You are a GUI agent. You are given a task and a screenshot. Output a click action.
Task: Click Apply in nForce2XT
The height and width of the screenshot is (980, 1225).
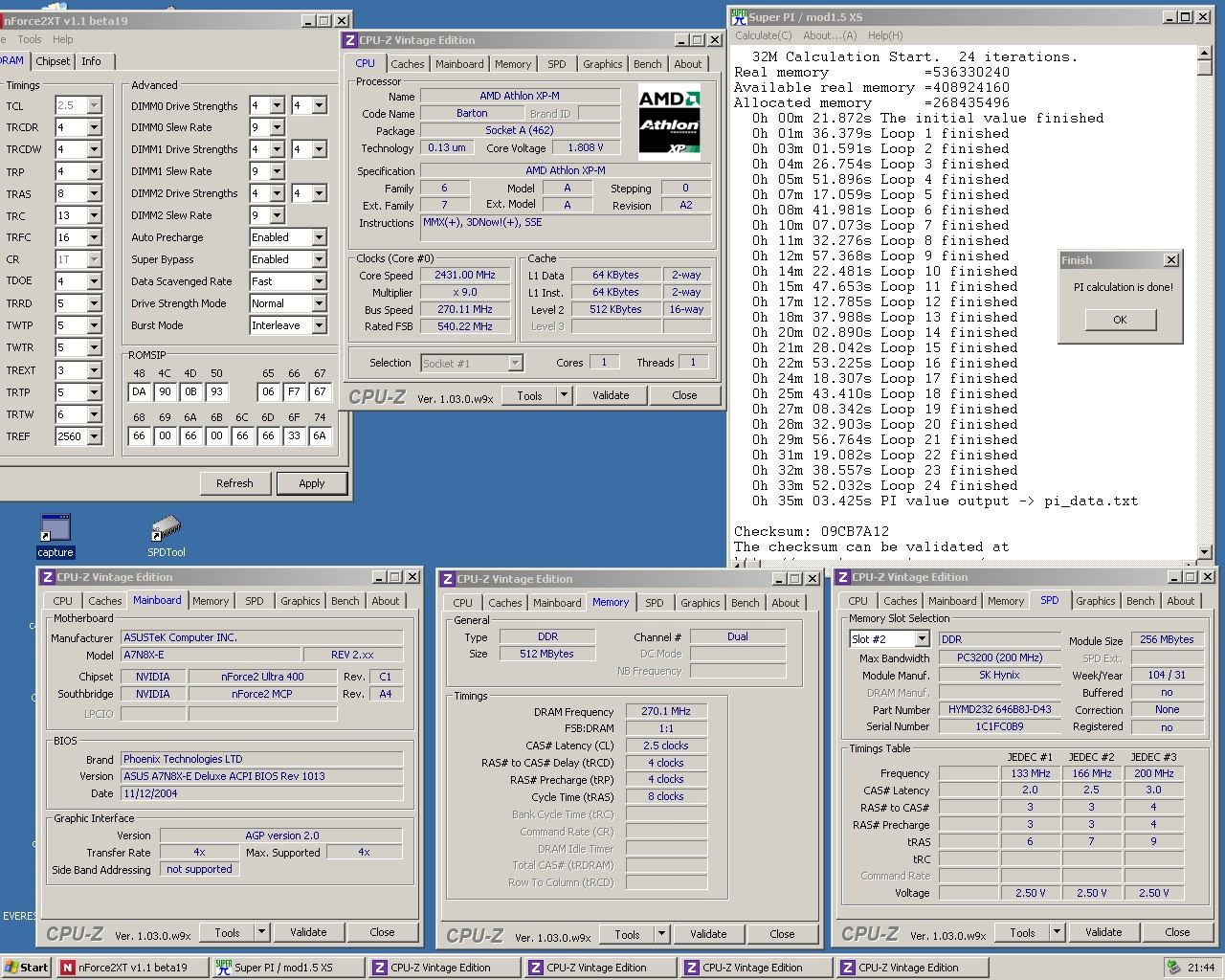tap(311, 483)
